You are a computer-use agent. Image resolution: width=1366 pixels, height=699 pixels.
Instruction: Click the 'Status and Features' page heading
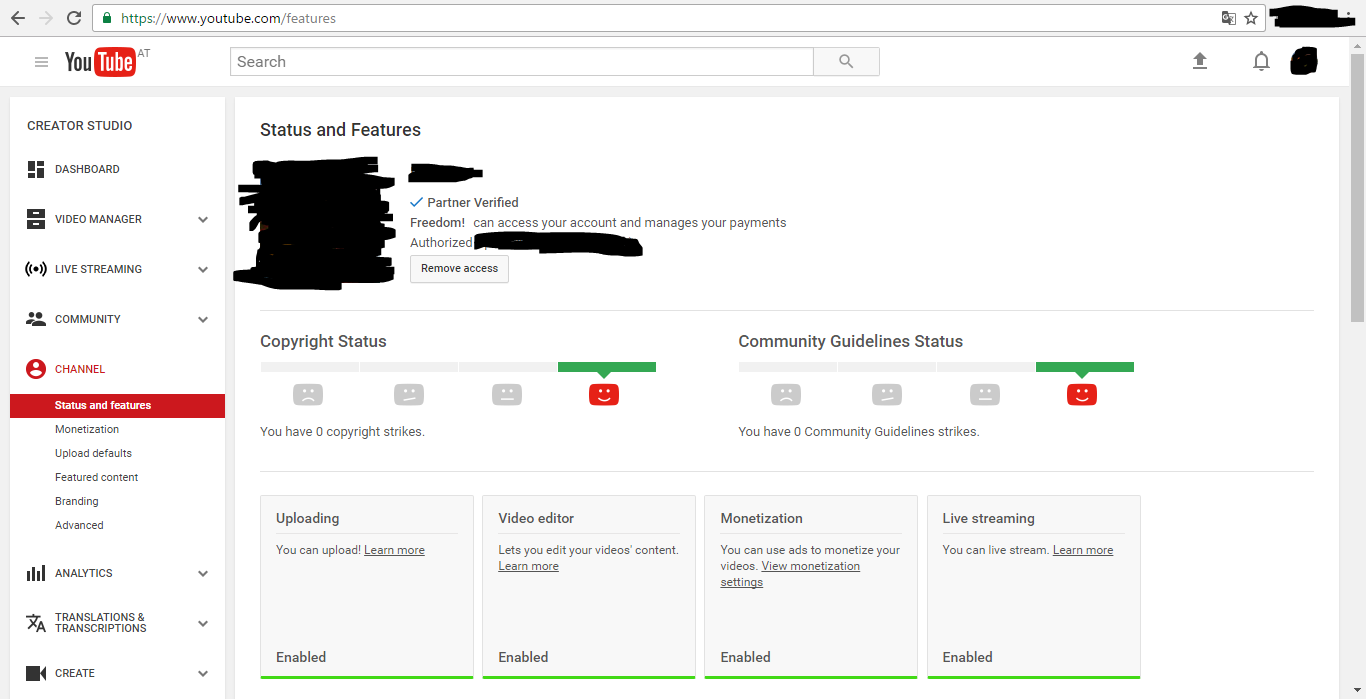coord(340,130)
